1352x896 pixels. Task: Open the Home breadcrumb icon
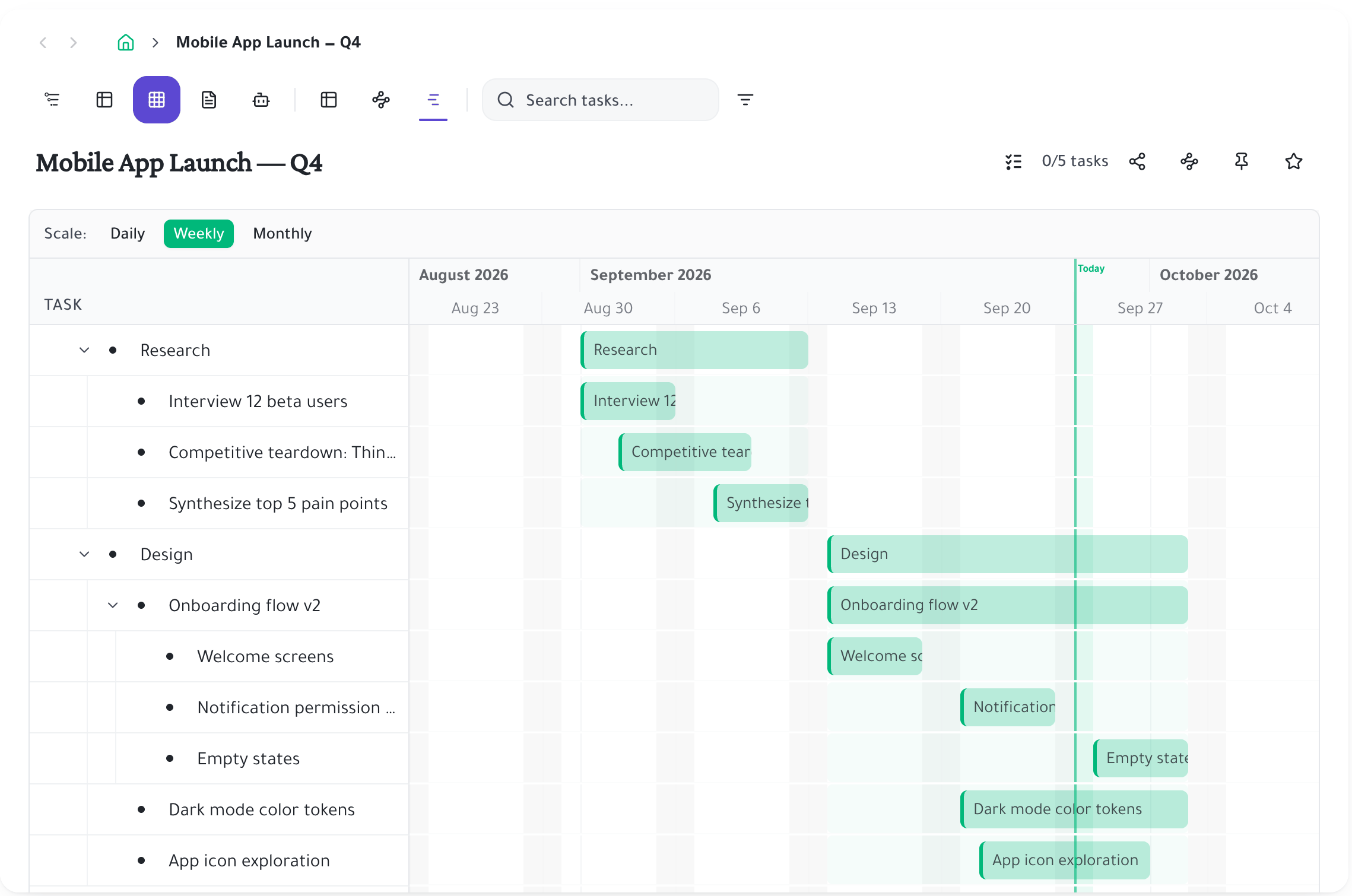coord(126,43)
